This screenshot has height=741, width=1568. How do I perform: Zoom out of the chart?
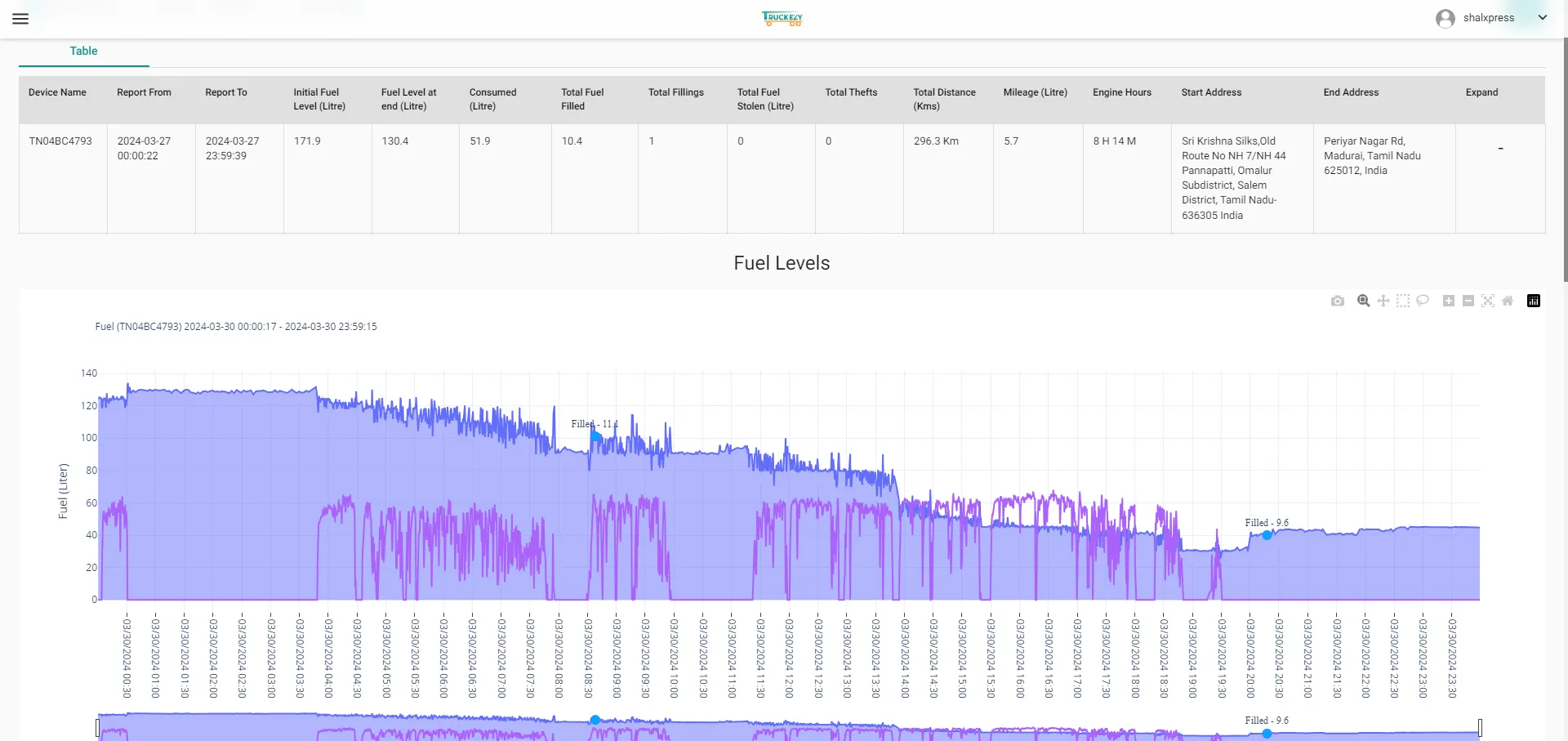(1468, 301)
